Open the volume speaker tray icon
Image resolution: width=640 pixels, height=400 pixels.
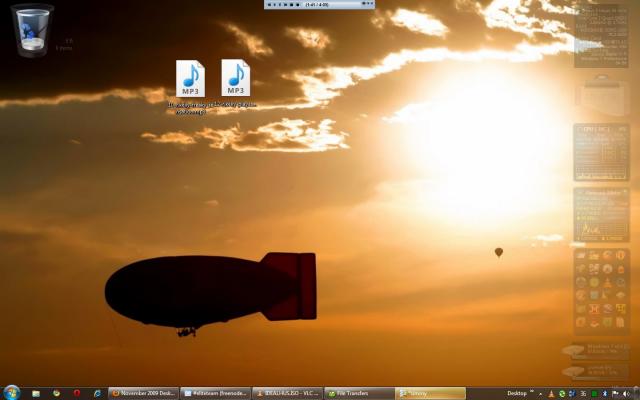625,394
